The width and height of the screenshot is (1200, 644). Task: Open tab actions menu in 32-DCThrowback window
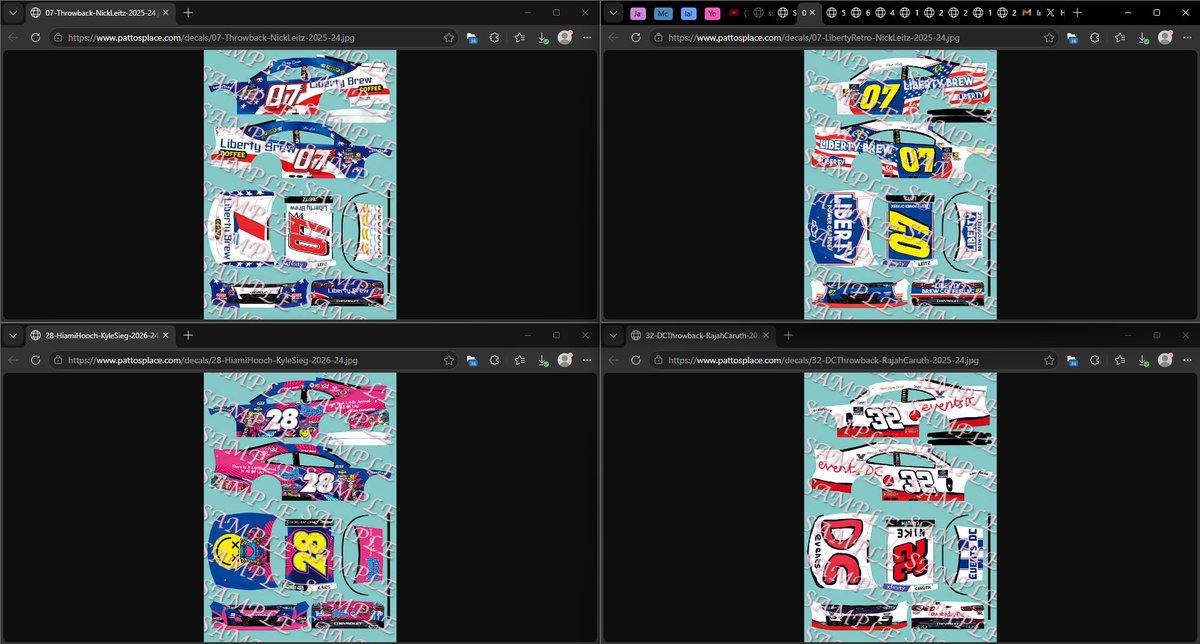point(613,335)
